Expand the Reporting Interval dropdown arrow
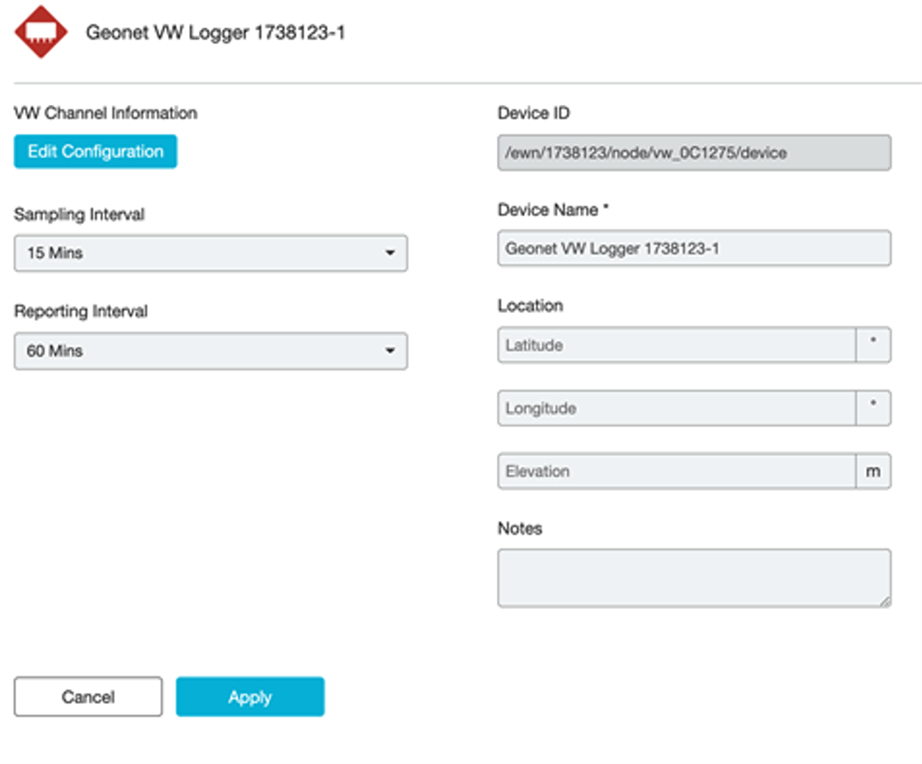922x764 pixels. pyautogui.click(x=389, y=351)
